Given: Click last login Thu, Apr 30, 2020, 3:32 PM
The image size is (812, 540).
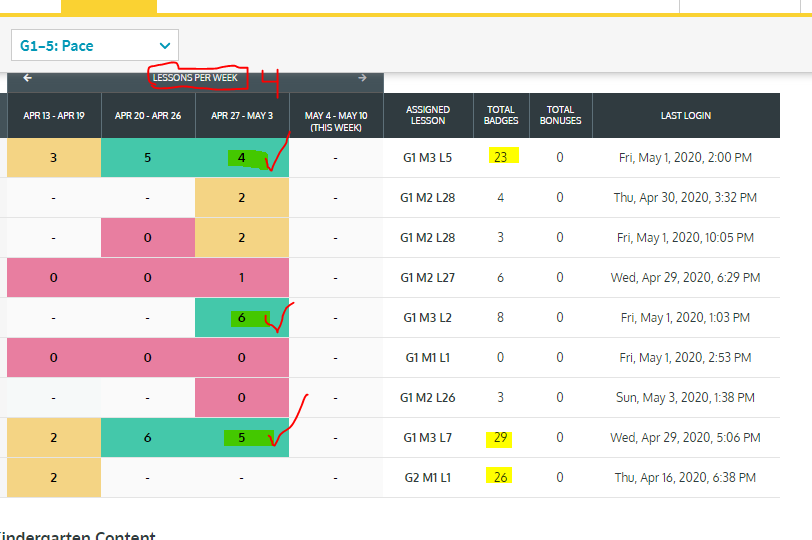Looking at the screenshot, I should 685,198.
